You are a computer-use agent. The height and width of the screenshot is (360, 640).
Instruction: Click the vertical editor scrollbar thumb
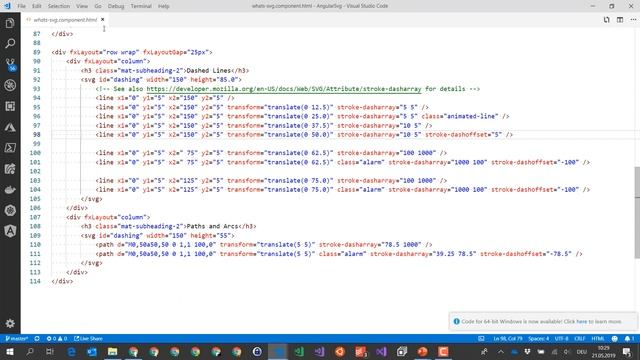tap(637, 212)
